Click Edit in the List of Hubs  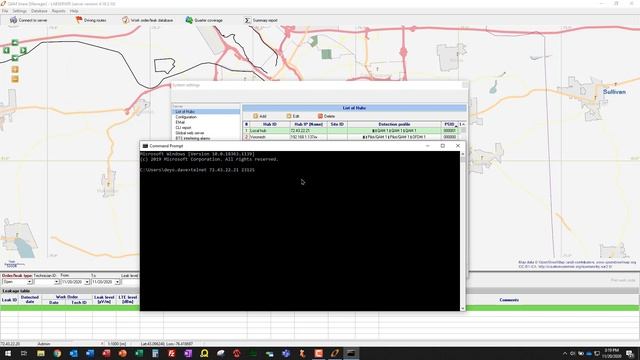(293, 116)
